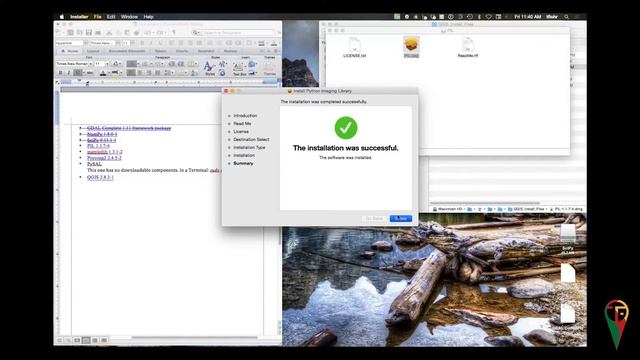The width and height of the screenshot is (640, 360).
Task: Apply strikethrough abc formatting in Word
Action: (90, 73)
